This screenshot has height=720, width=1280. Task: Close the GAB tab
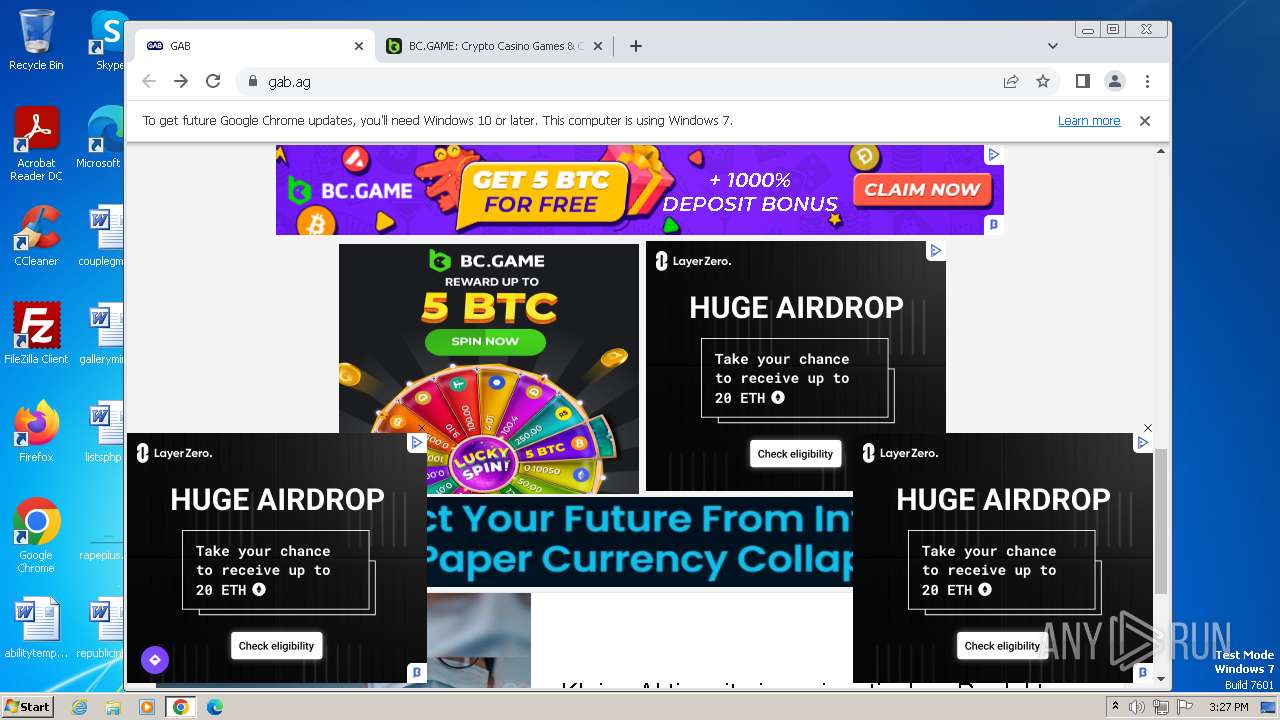click(x=359, y=46)
